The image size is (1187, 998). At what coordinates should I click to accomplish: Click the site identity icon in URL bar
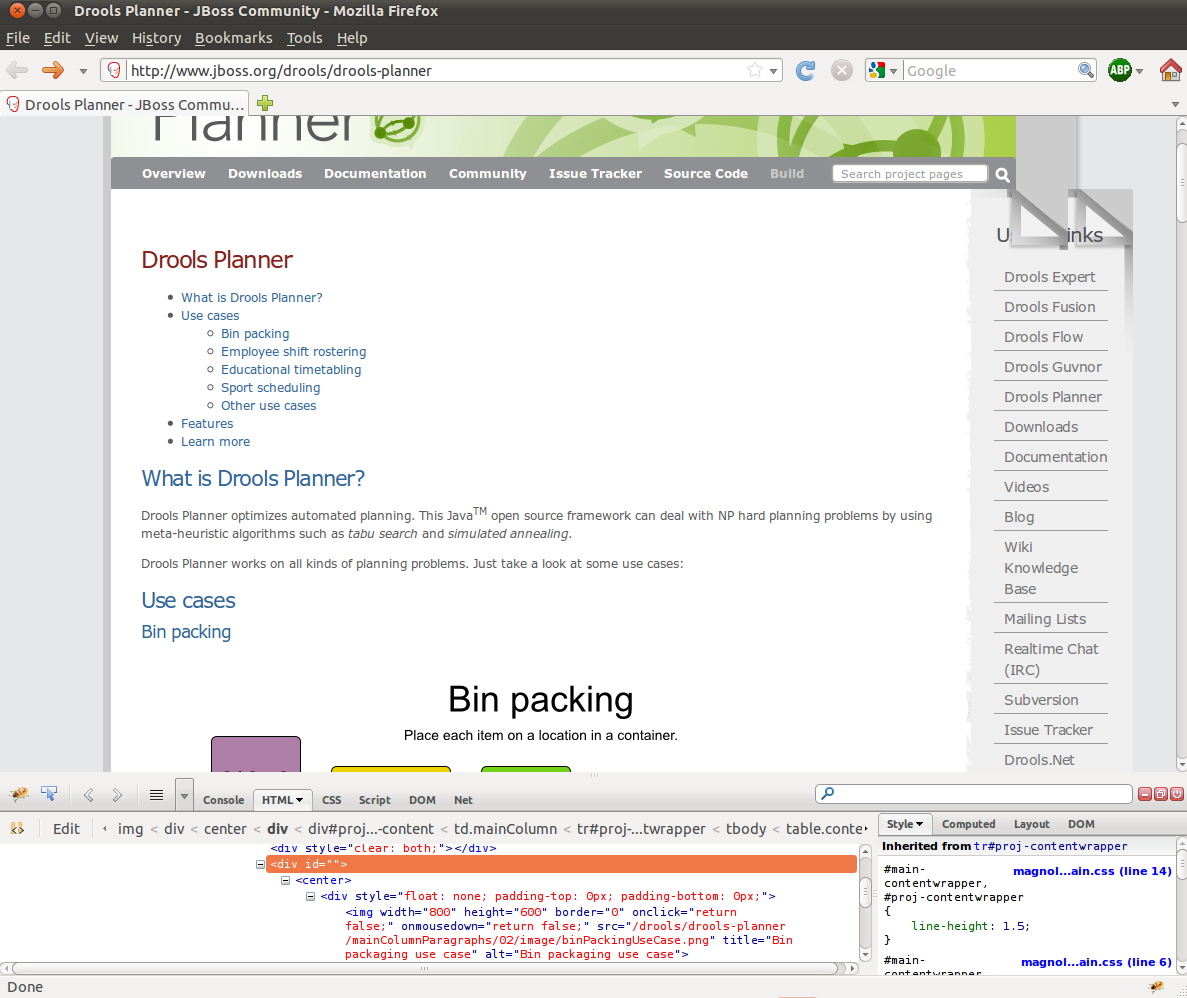(114, 70)
